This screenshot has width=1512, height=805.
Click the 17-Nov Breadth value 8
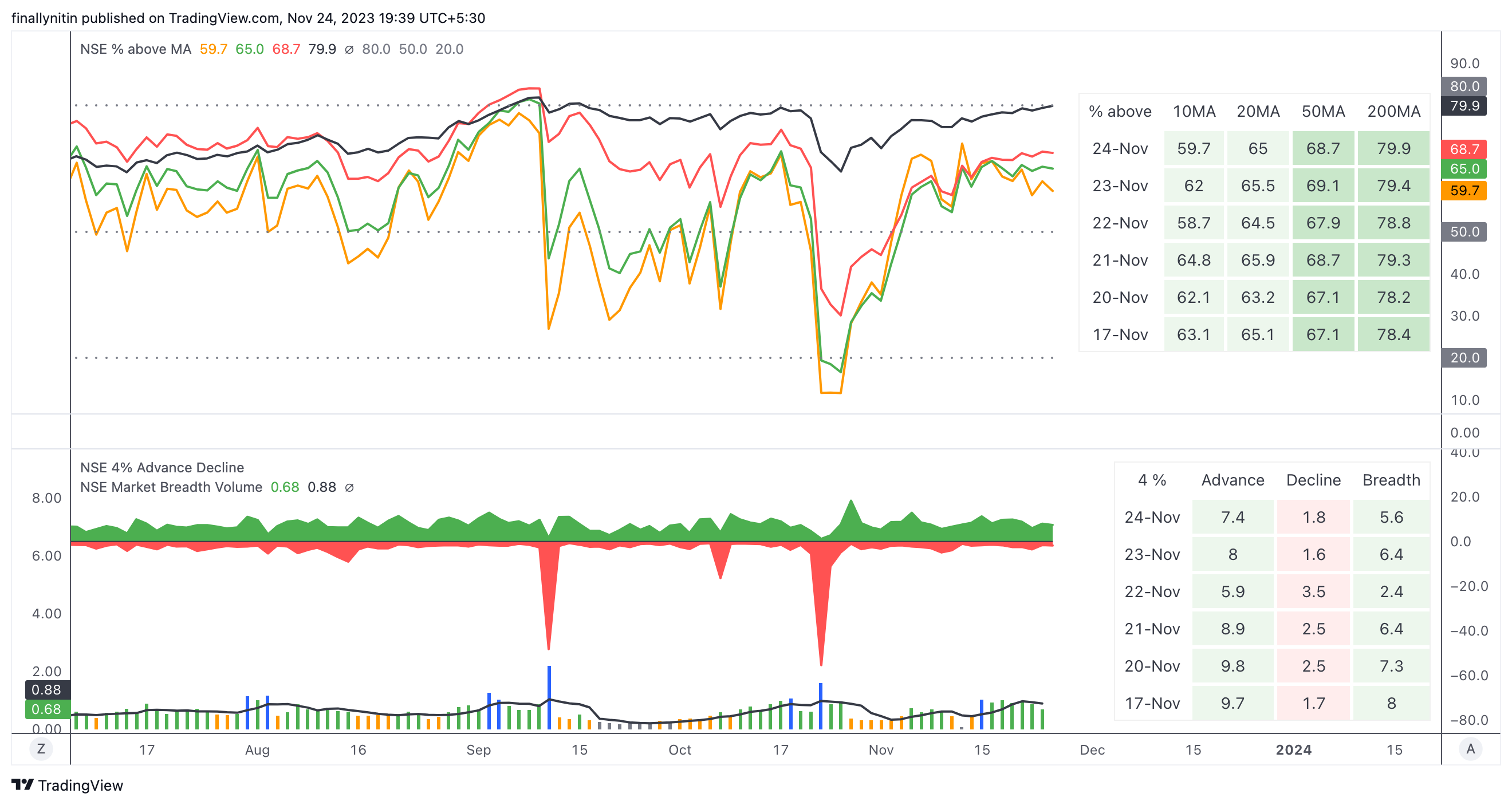[1391, 704]
